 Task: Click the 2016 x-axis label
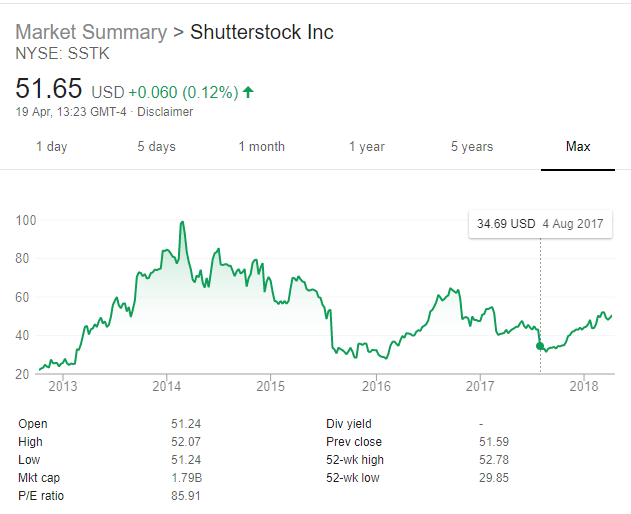coord(375,386)
